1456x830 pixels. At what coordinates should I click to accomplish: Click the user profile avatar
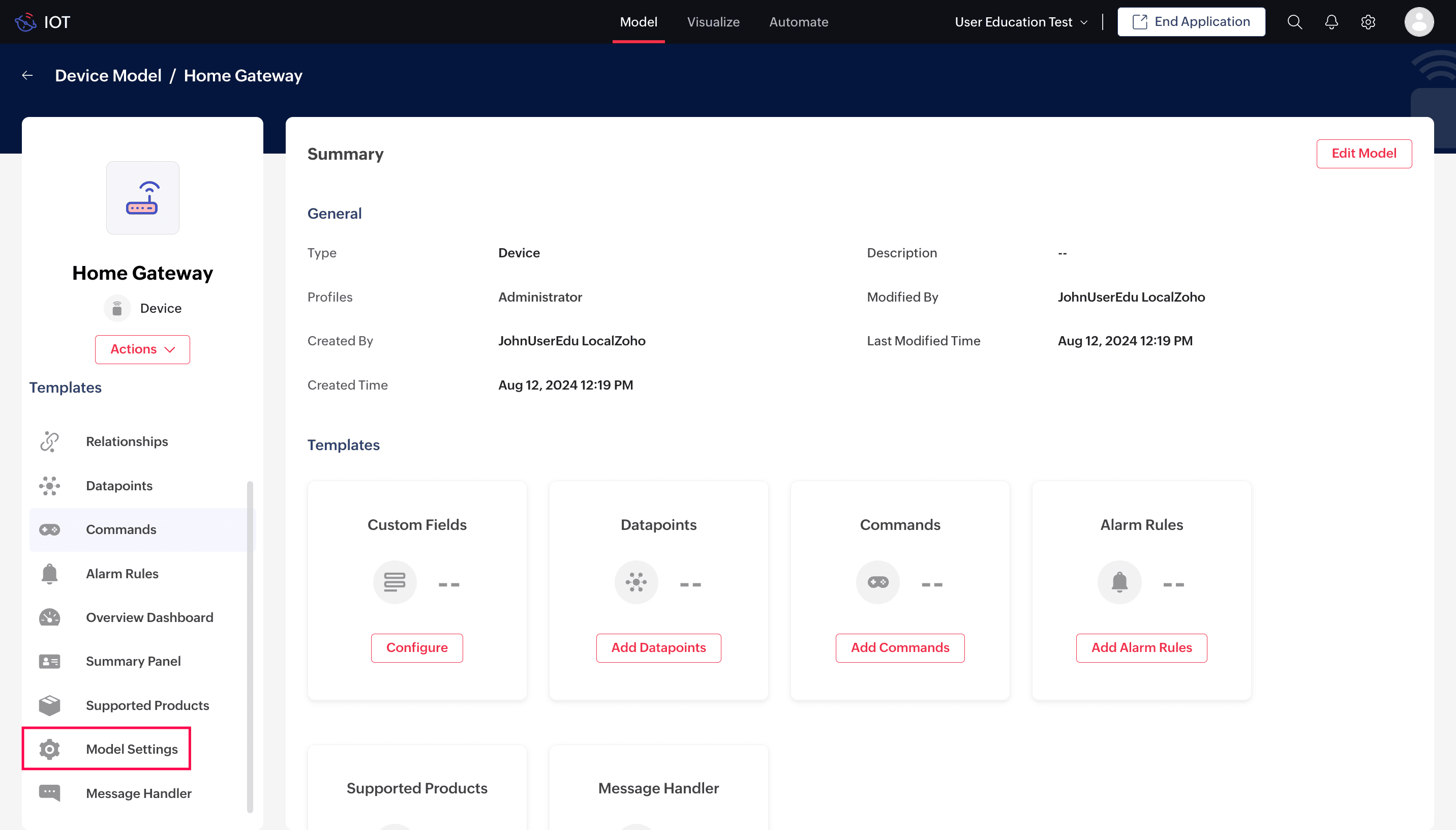(1418, 22)
